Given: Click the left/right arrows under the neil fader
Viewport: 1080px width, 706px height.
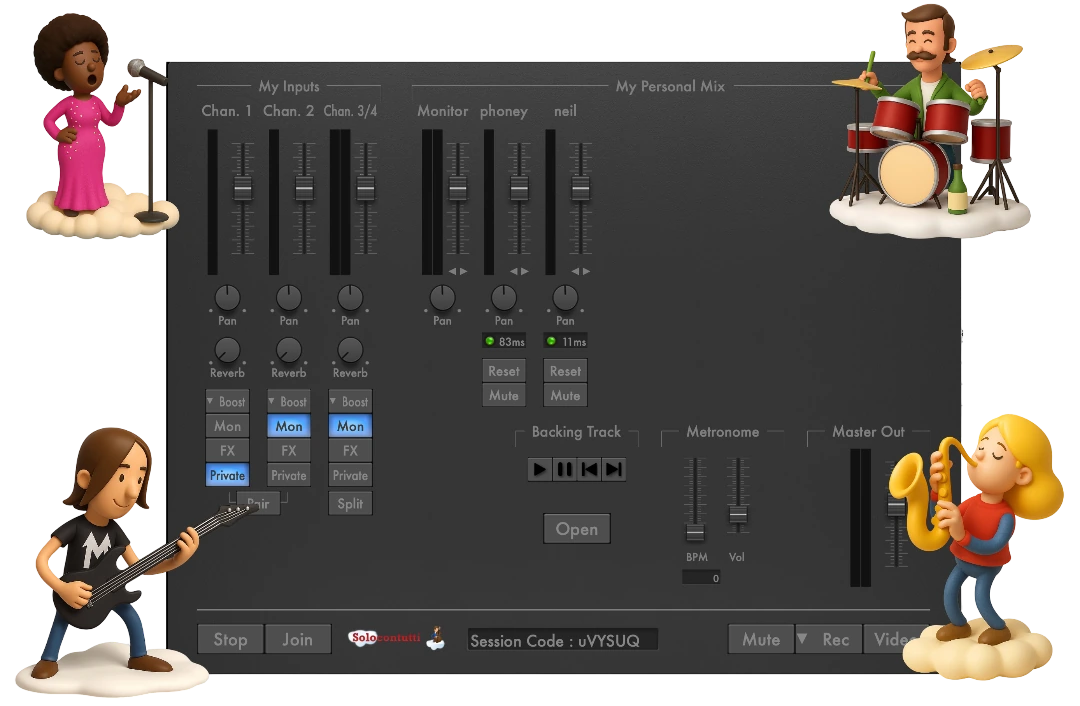Looking at the screenshot, I should [x=581, y=271].
